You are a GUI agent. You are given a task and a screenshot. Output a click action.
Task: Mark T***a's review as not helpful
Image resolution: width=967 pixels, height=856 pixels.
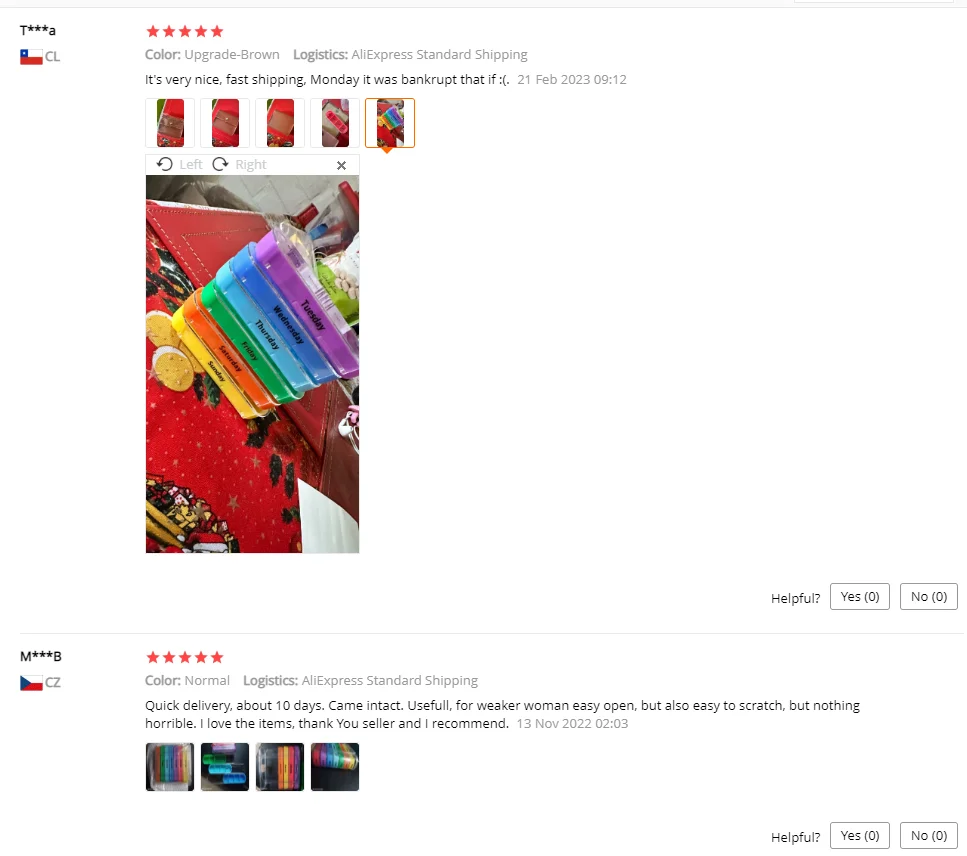click(x=929, y=596)
